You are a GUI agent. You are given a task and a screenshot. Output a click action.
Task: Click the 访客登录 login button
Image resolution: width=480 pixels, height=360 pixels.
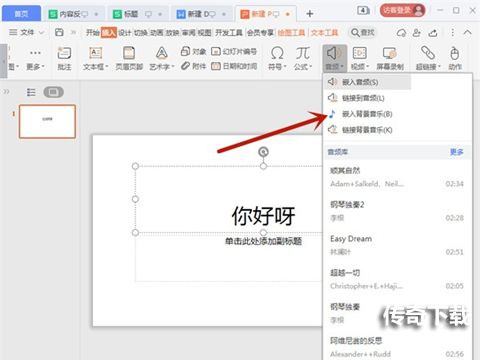click(x=403, y=10)
